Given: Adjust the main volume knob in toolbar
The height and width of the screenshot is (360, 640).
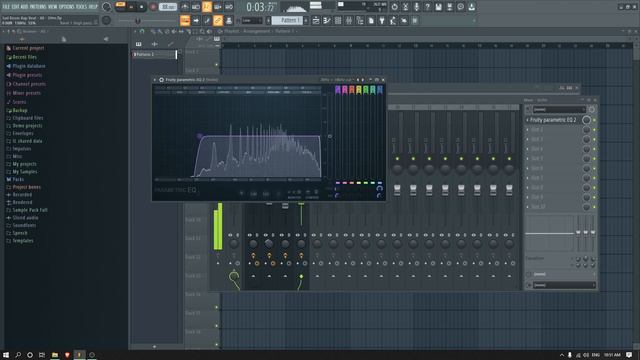Looking at the screenshot, I should pyautogui.click(x=107, y=7).
